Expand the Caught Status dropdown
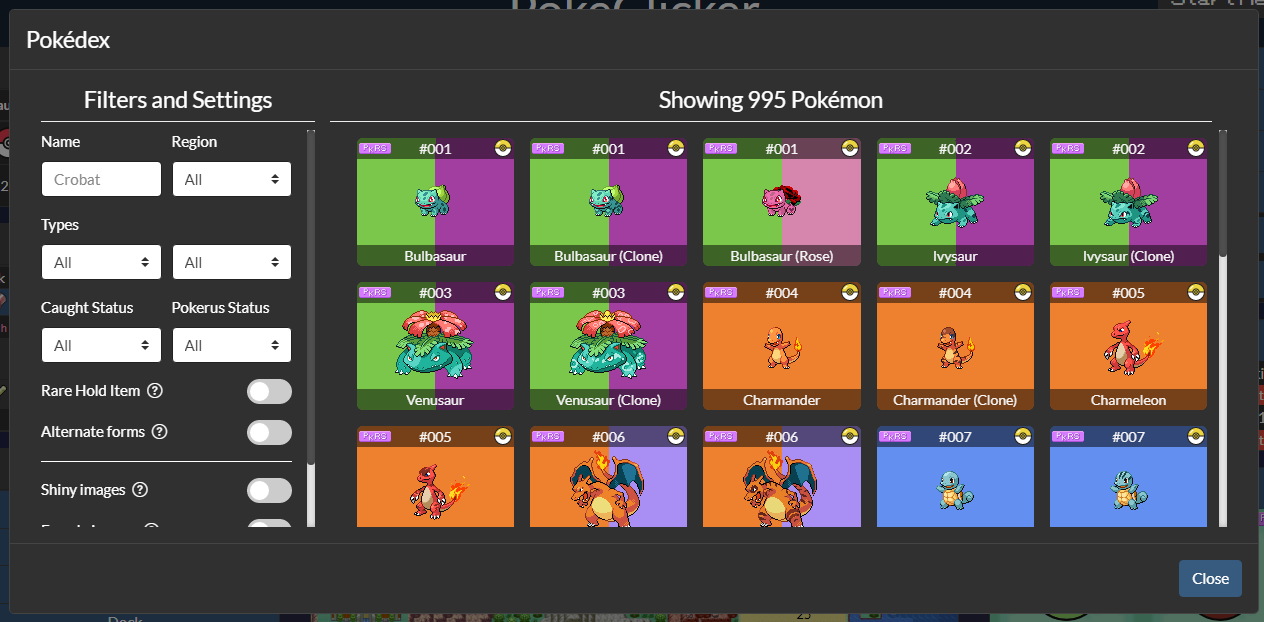The height and width of the screenshot is (622, 1264). click(101, 345)
